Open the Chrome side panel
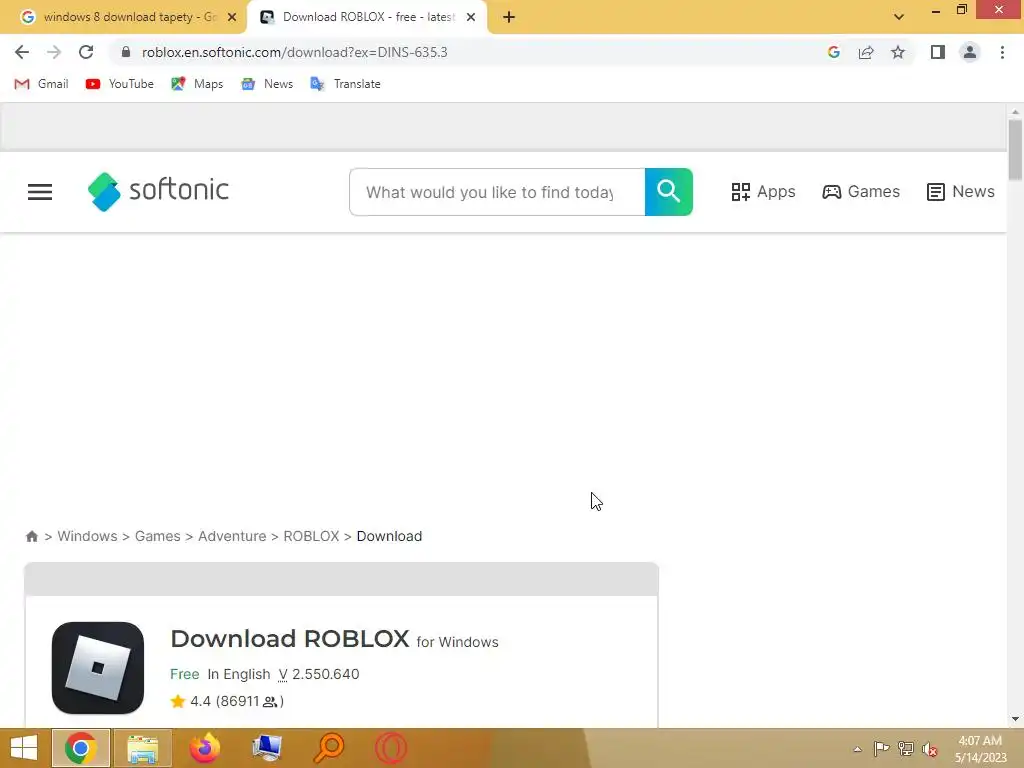This screenshot has height=768, width=1024. (938, 52)
